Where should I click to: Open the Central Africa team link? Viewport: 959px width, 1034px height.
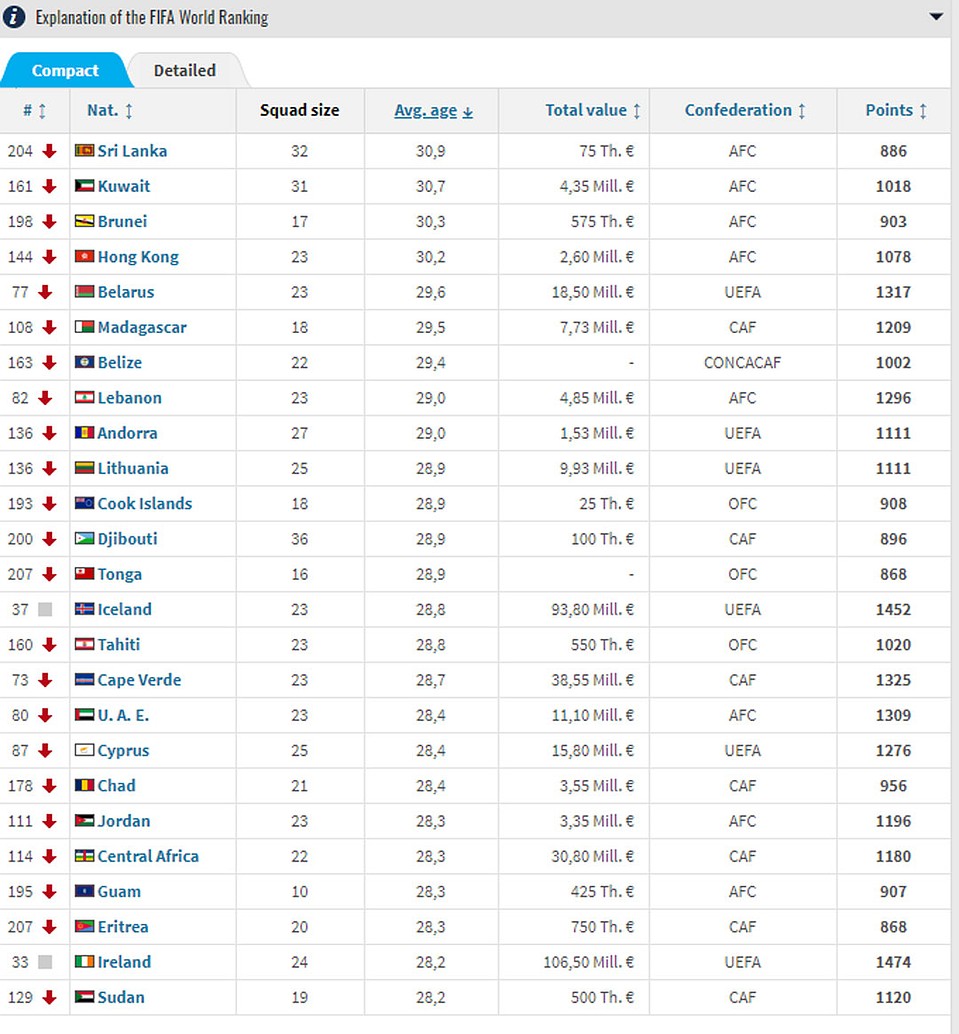(x=148, y=857)
